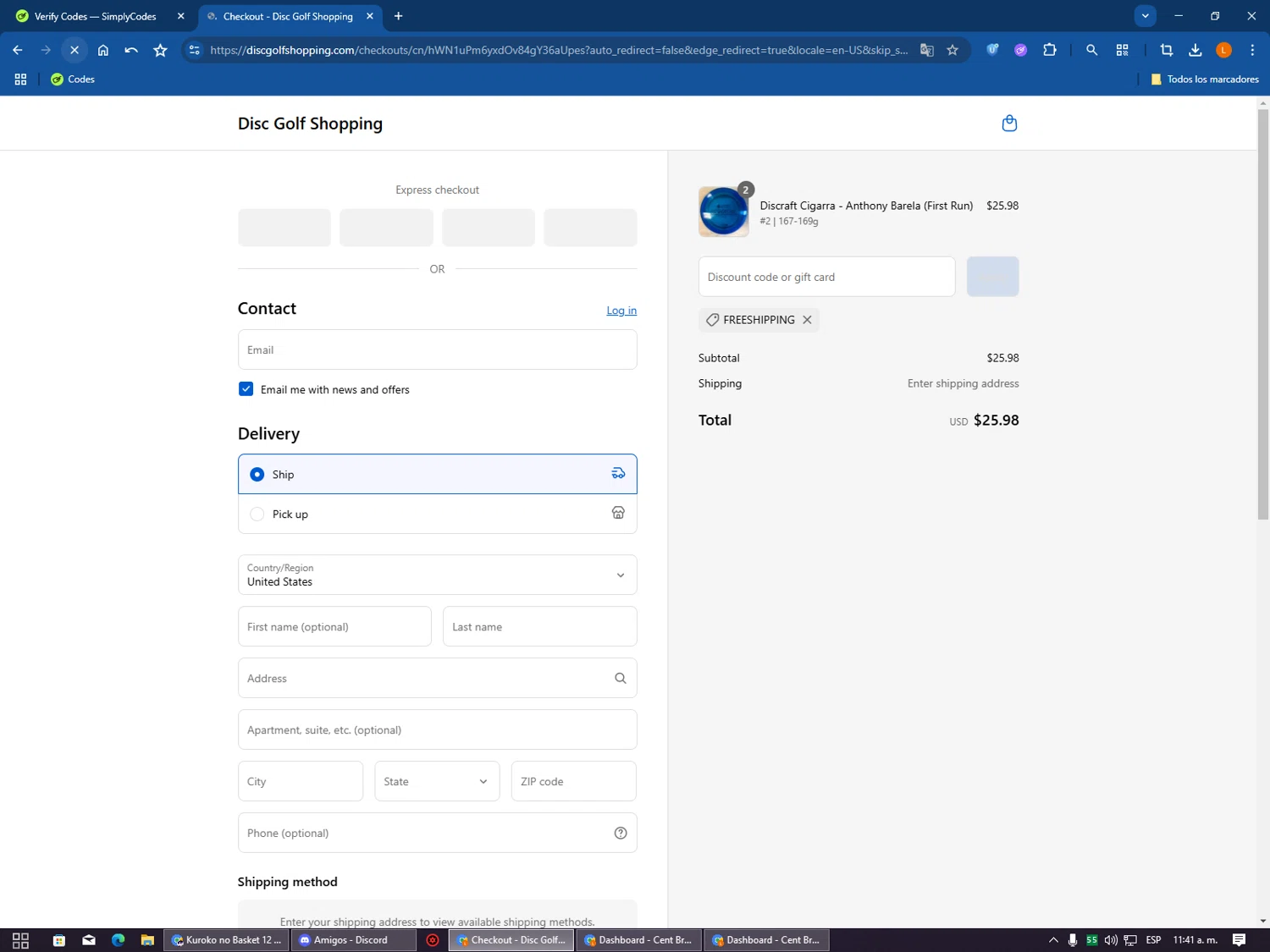Open Todos los marcadores folder

pos(1205,80)
